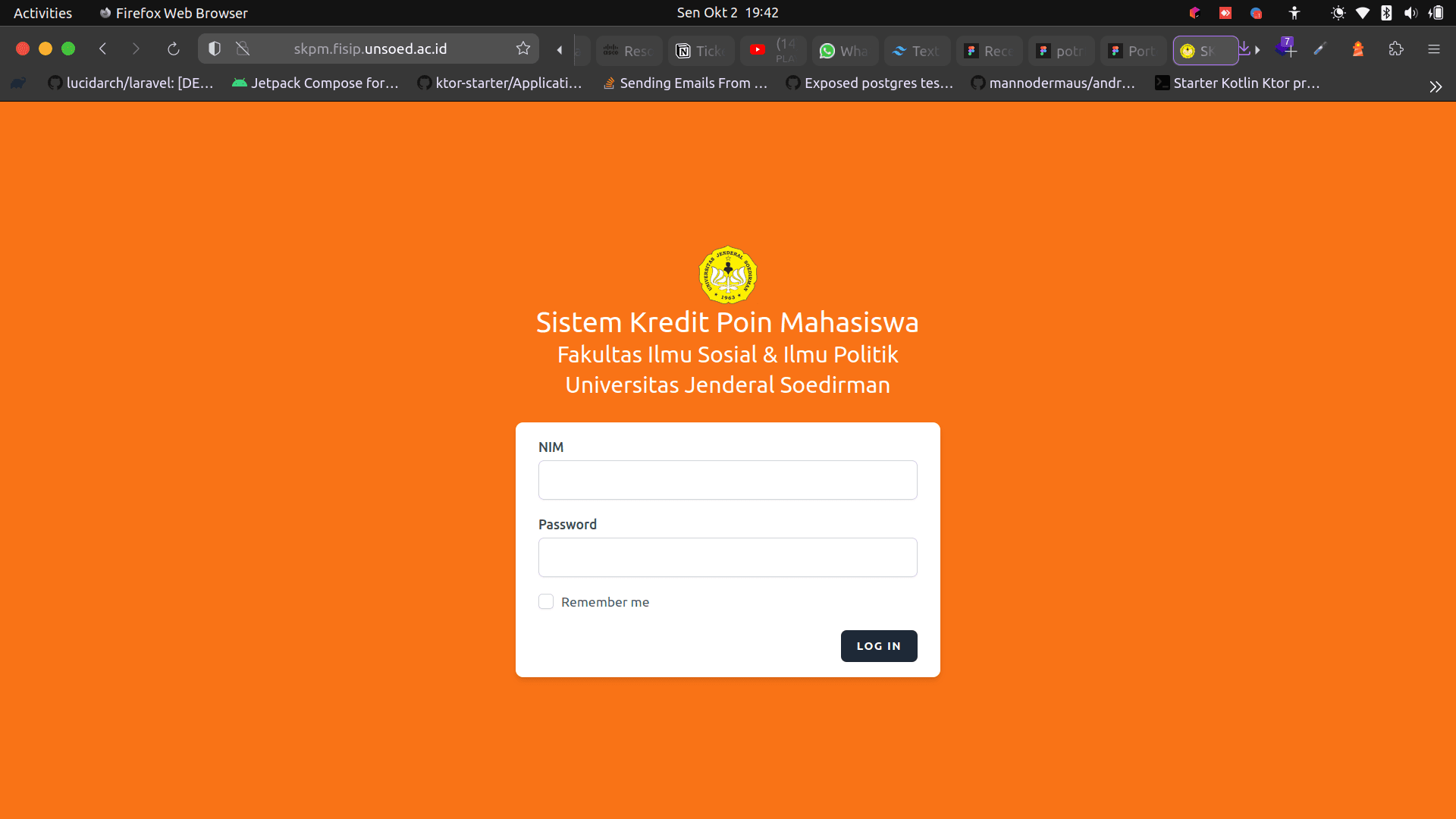
Task: Click into the Password field
Action: 727,557
